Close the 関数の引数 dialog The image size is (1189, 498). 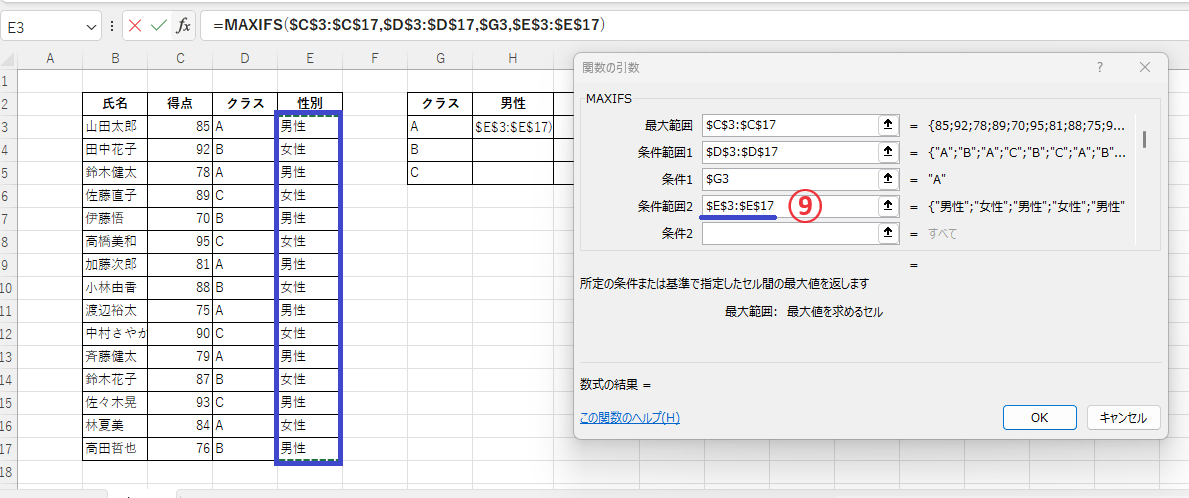point(1145,67)
